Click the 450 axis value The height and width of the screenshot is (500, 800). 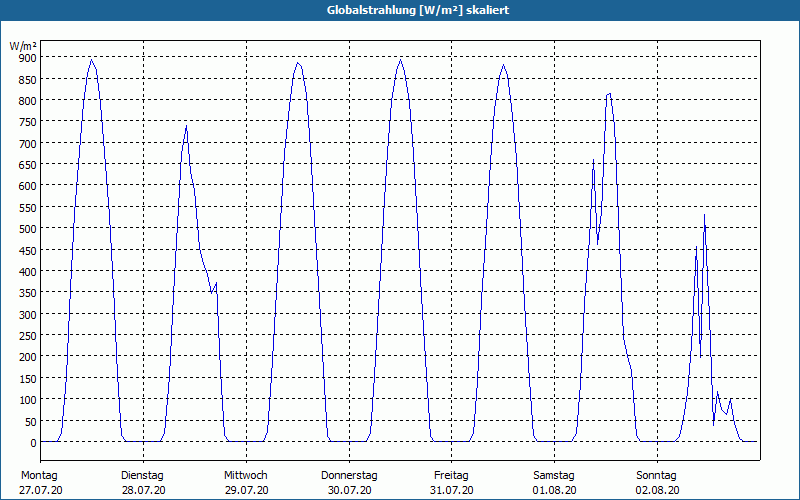pos(28,251)
